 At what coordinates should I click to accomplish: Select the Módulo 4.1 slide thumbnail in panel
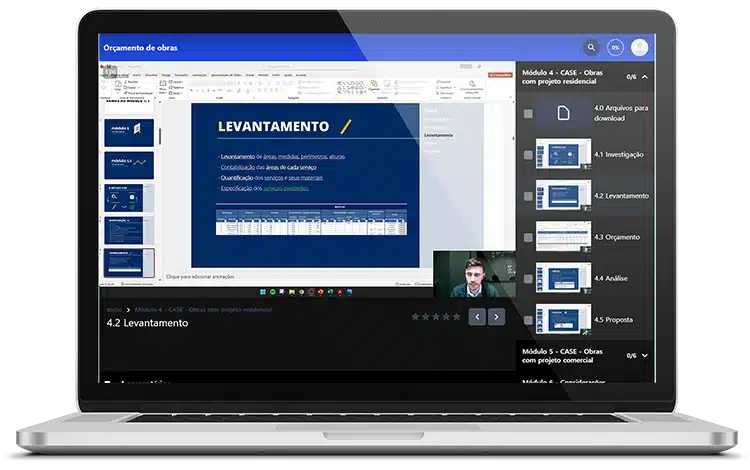click(129, 165)
